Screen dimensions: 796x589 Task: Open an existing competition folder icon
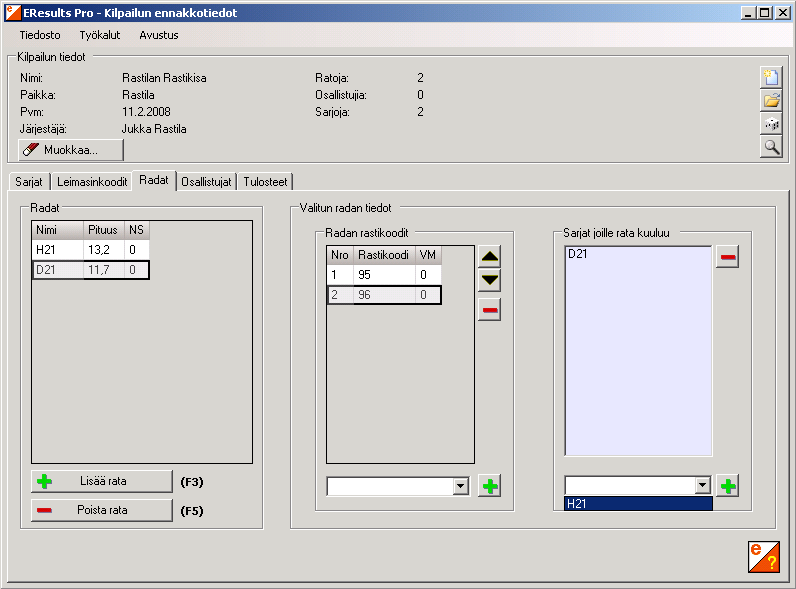[x=771, y=101]
